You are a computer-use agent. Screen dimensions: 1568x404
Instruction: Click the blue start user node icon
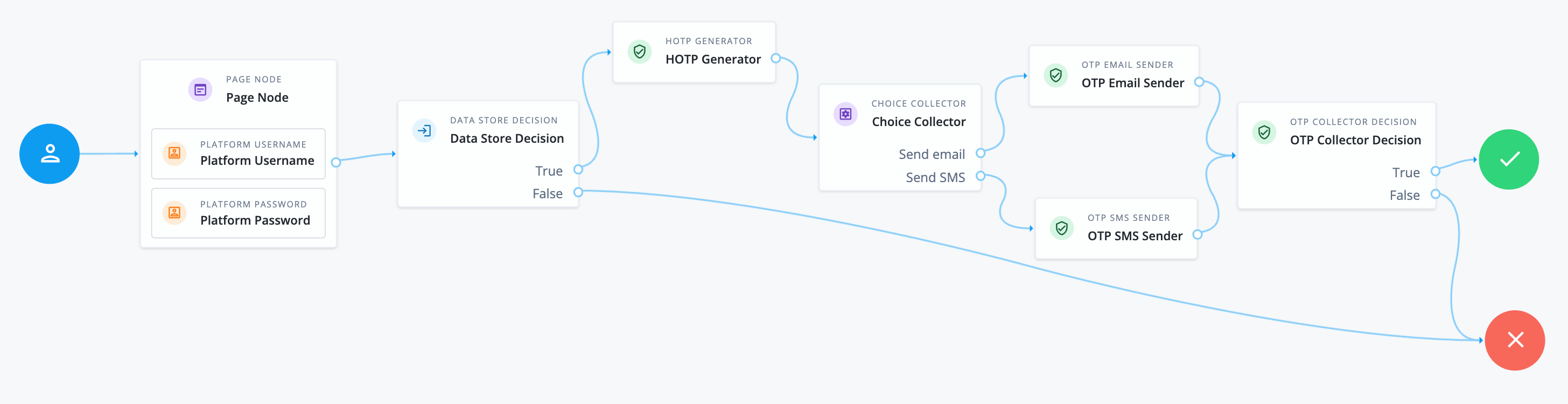tap(50, 154)
